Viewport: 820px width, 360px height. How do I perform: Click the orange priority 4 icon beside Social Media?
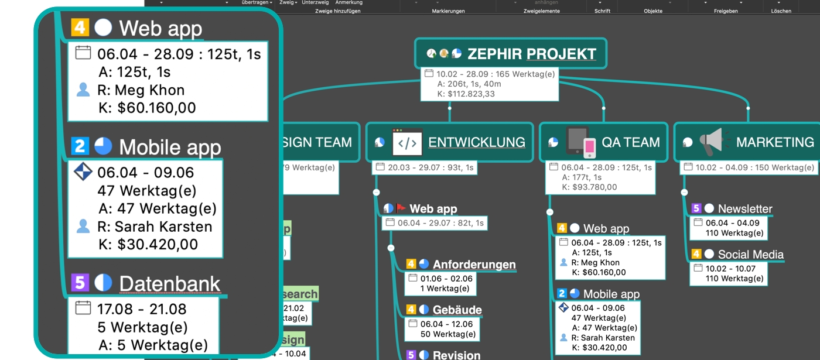[696, 254]
